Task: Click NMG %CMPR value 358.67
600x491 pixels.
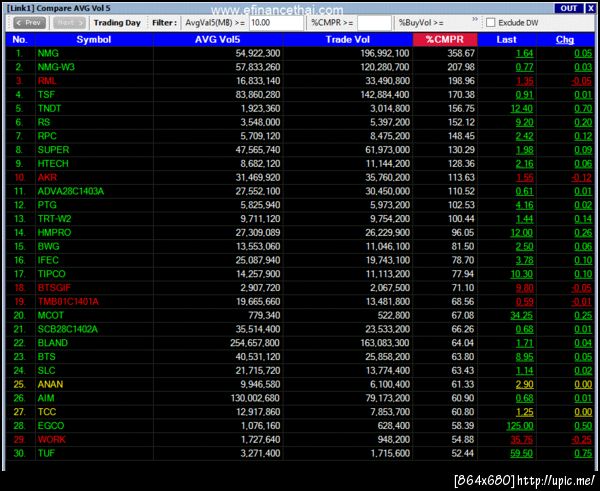Action: point(461,54)
